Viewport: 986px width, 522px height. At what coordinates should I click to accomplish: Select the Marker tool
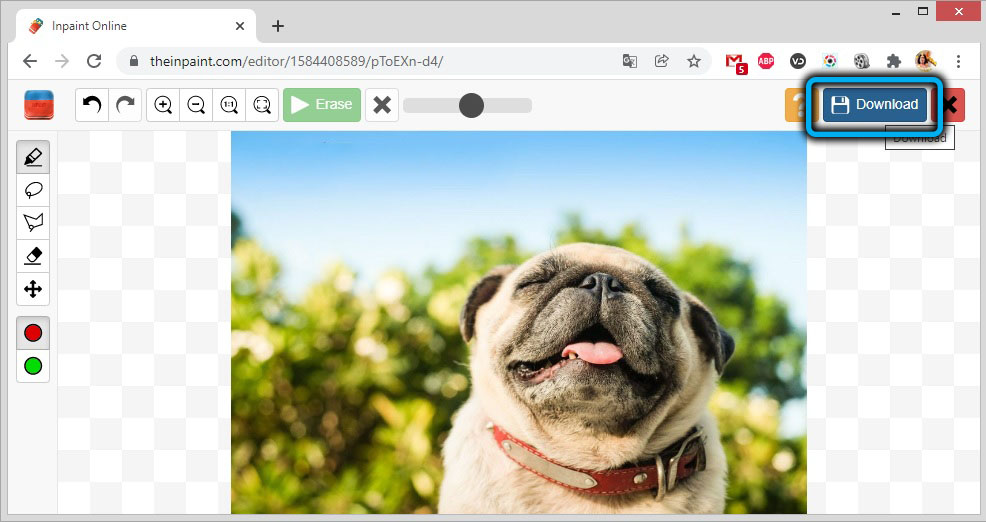(x=33, y=157)
